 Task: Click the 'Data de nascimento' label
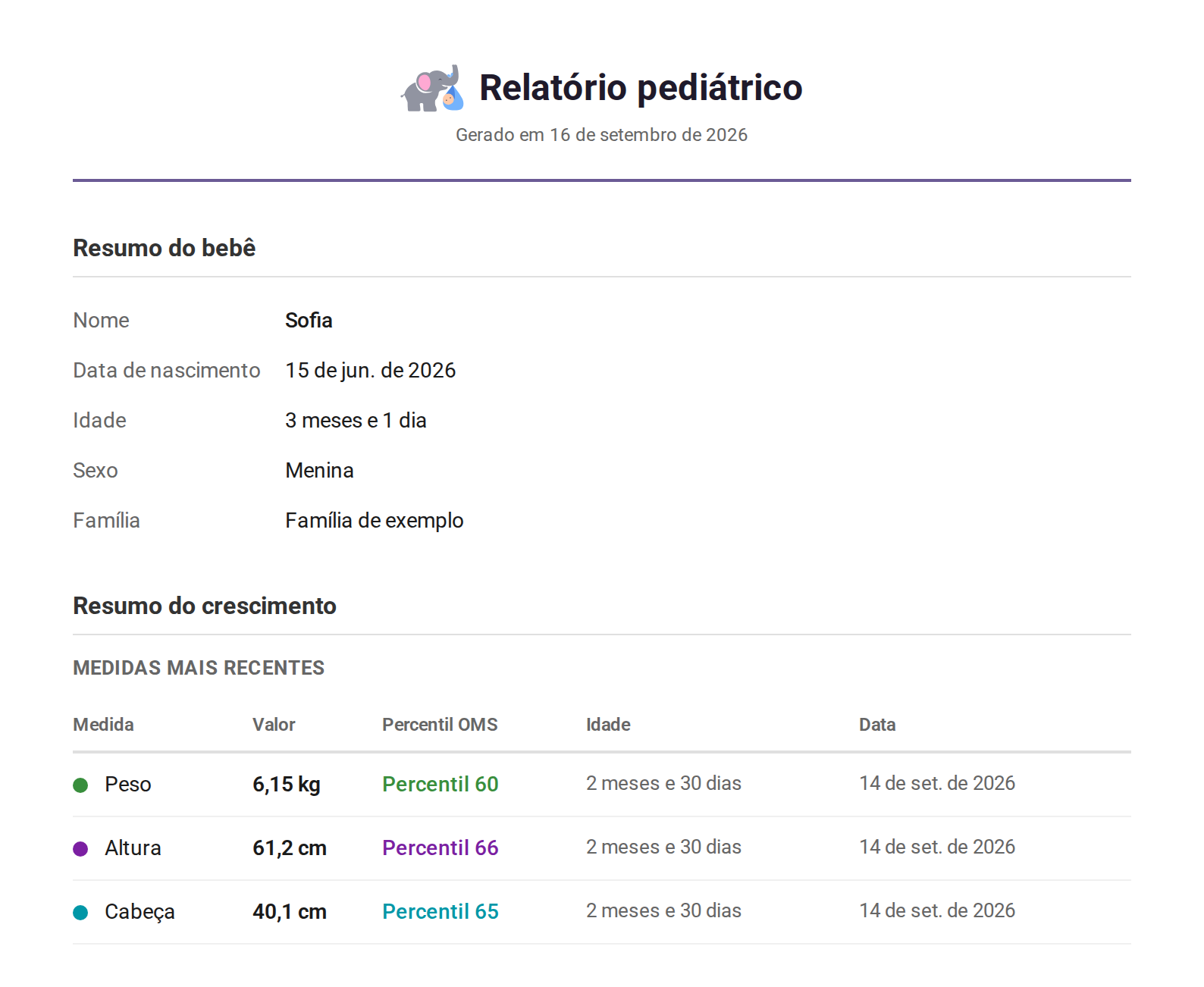coord(167,371)
